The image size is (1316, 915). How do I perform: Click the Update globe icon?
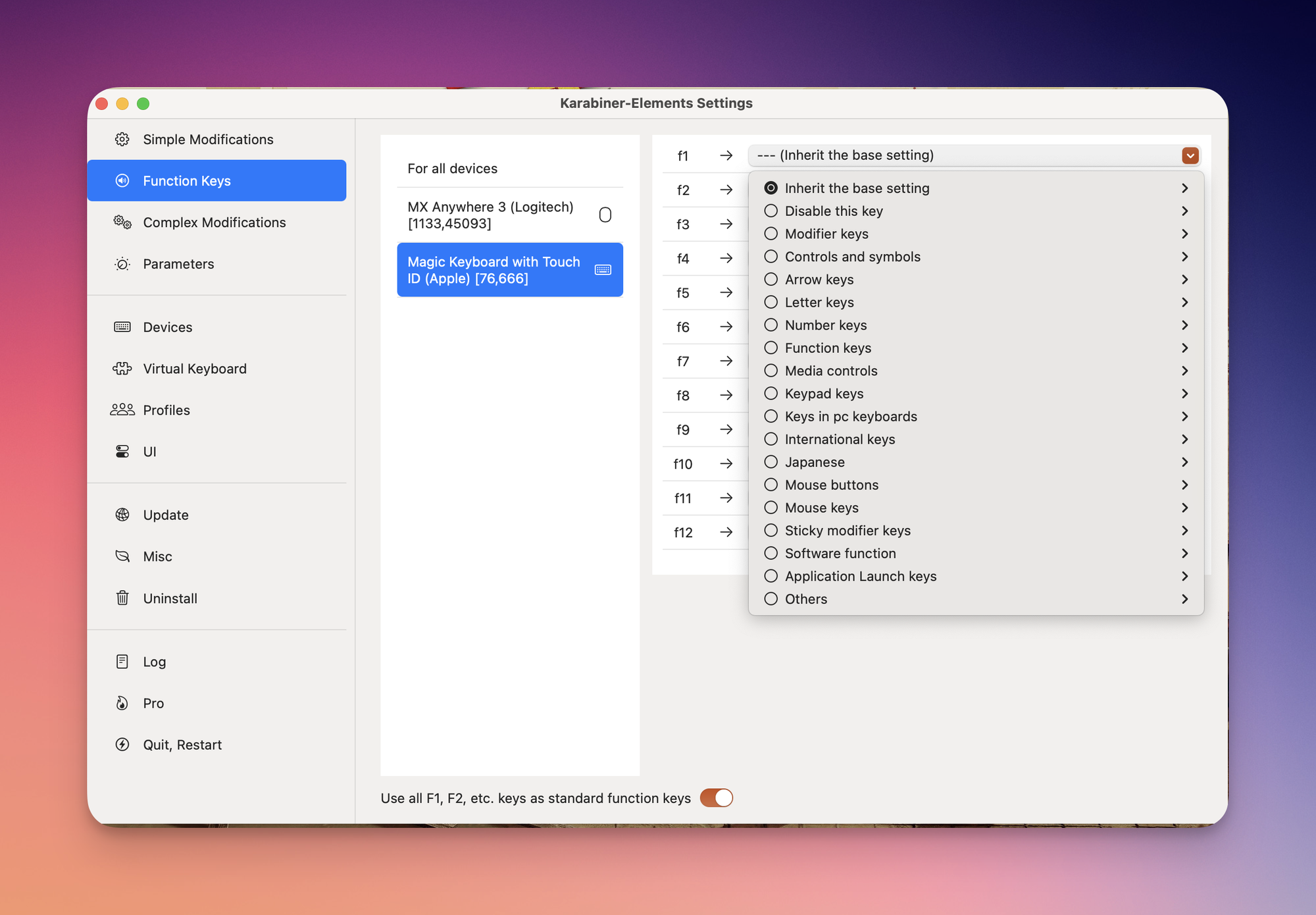tap(122, 515)
